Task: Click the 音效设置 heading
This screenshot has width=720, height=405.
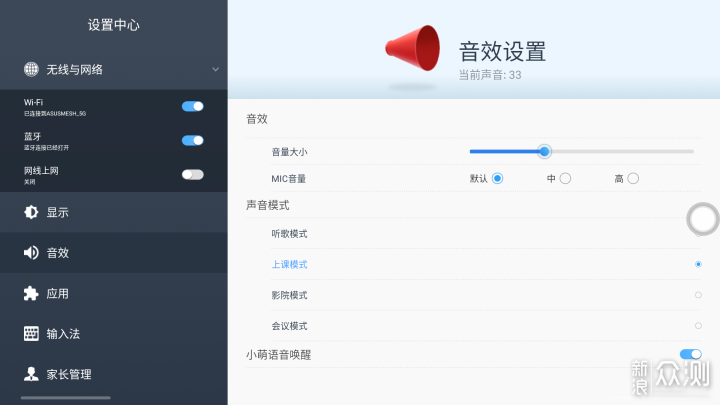Action: pos(502,51)
